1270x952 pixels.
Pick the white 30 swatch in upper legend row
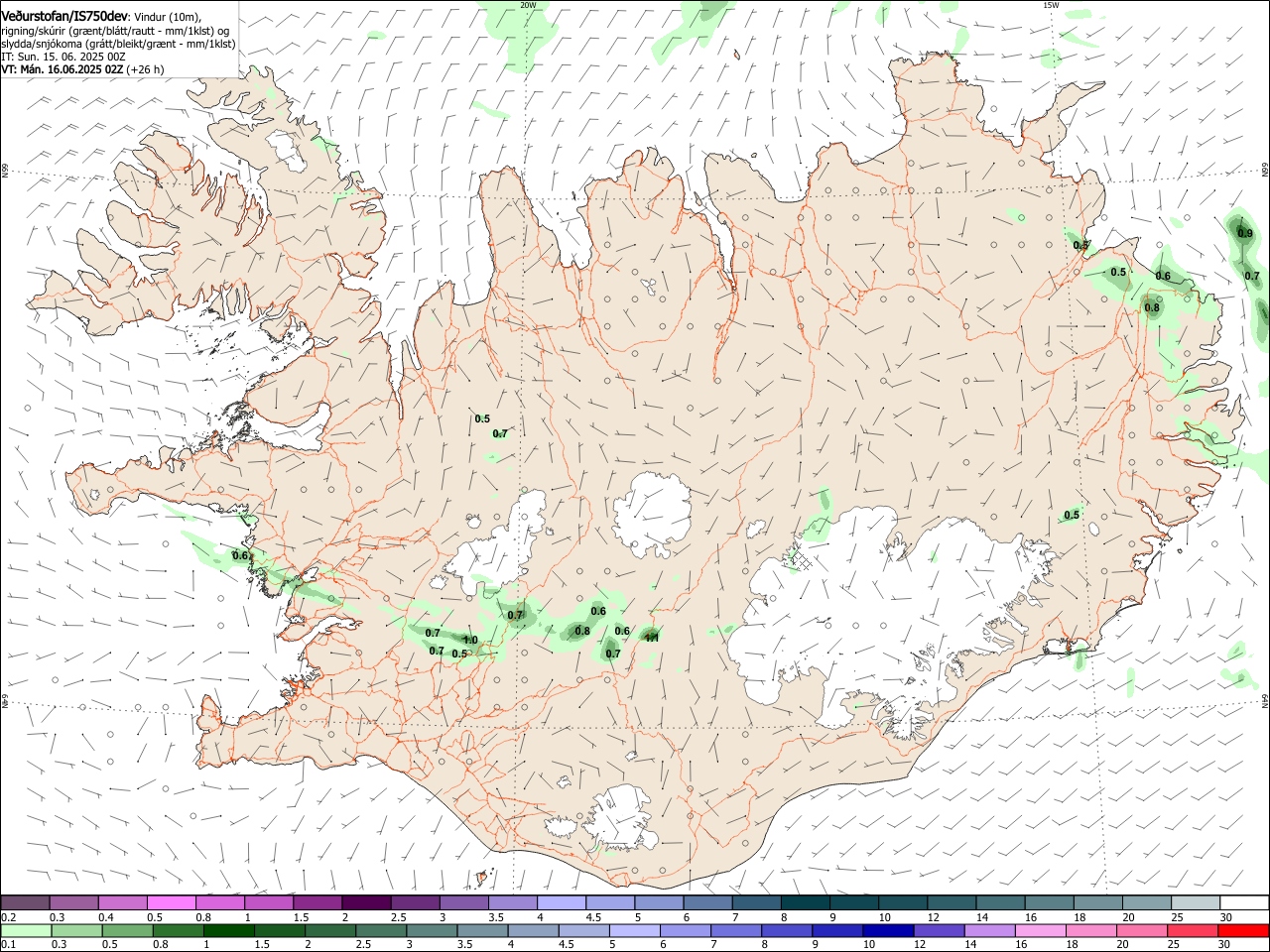[x=1243, y=902]
